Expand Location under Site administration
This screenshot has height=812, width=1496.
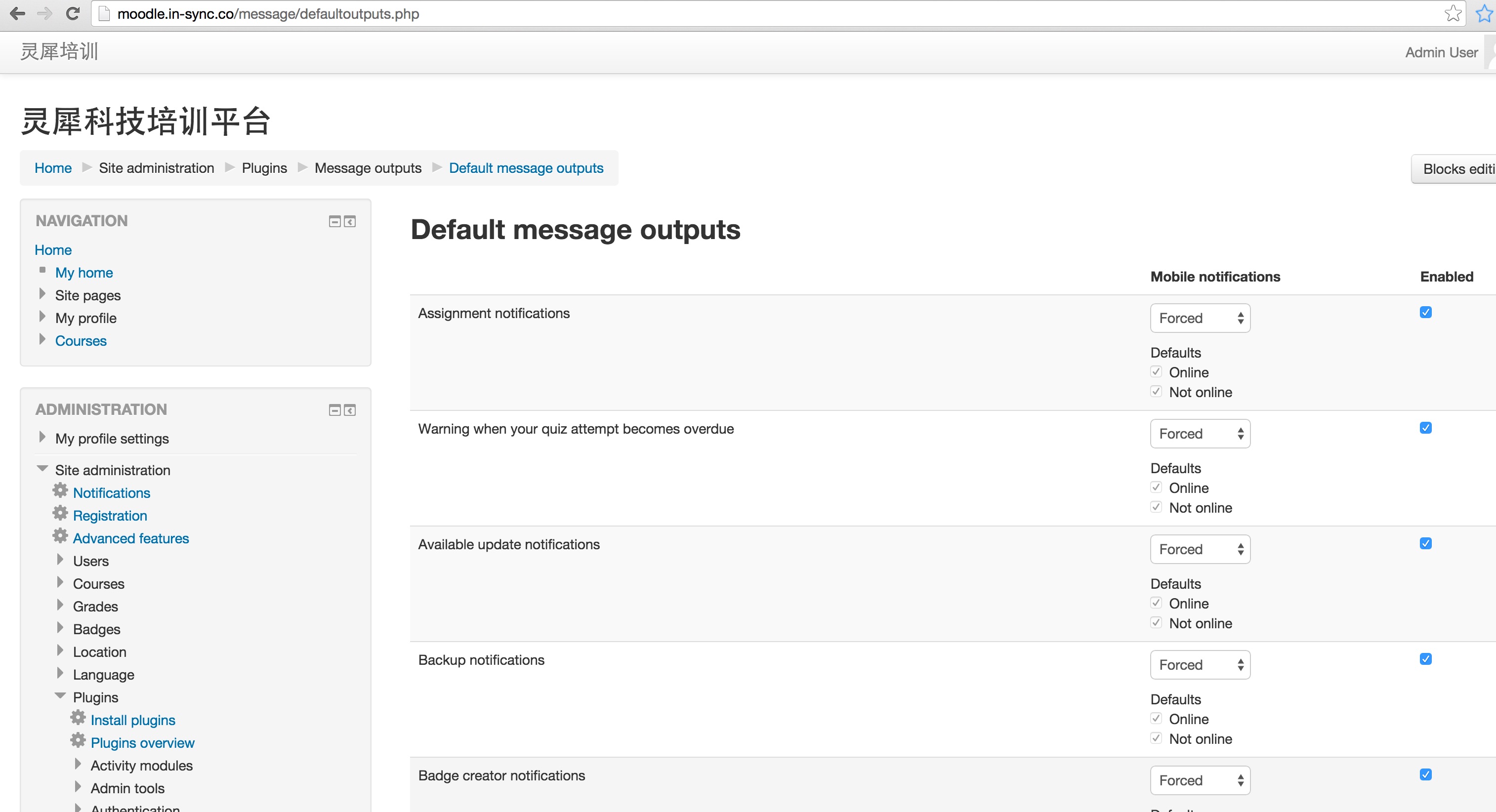(60, 650)
